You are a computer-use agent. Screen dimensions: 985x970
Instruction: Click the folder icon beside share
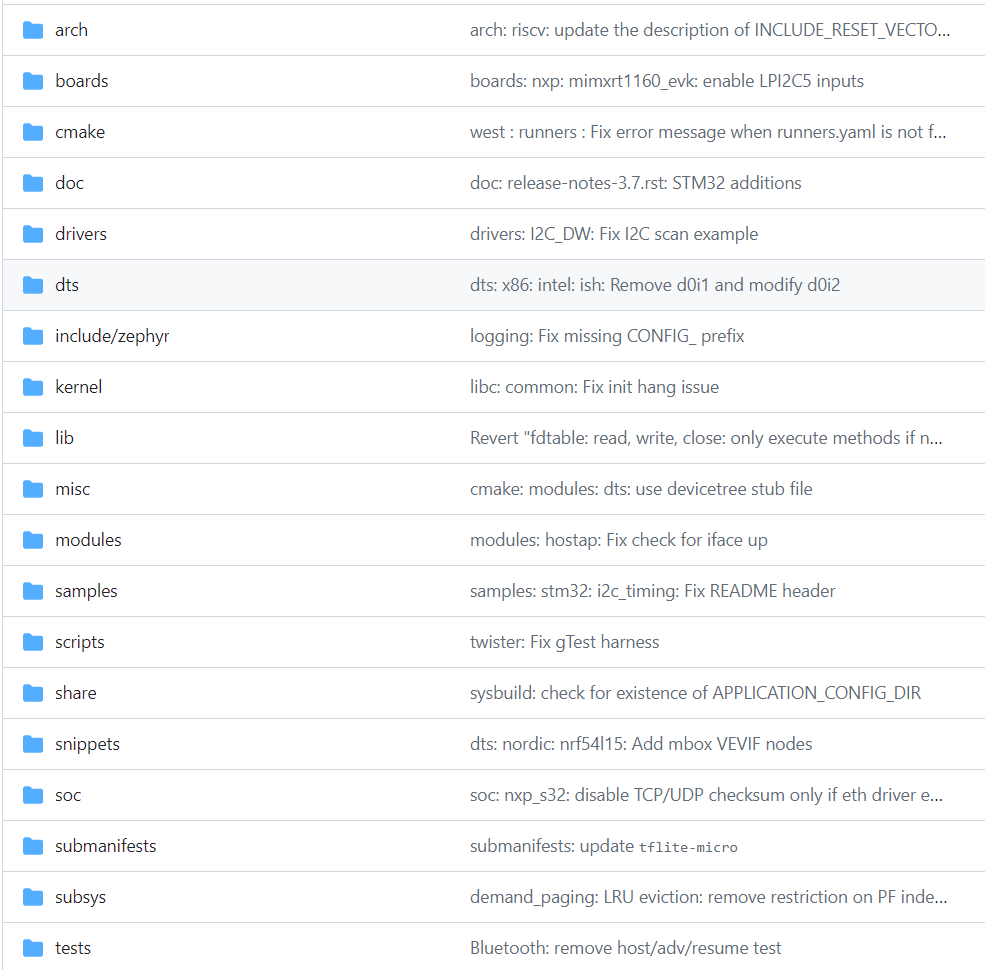coord(33,693)
